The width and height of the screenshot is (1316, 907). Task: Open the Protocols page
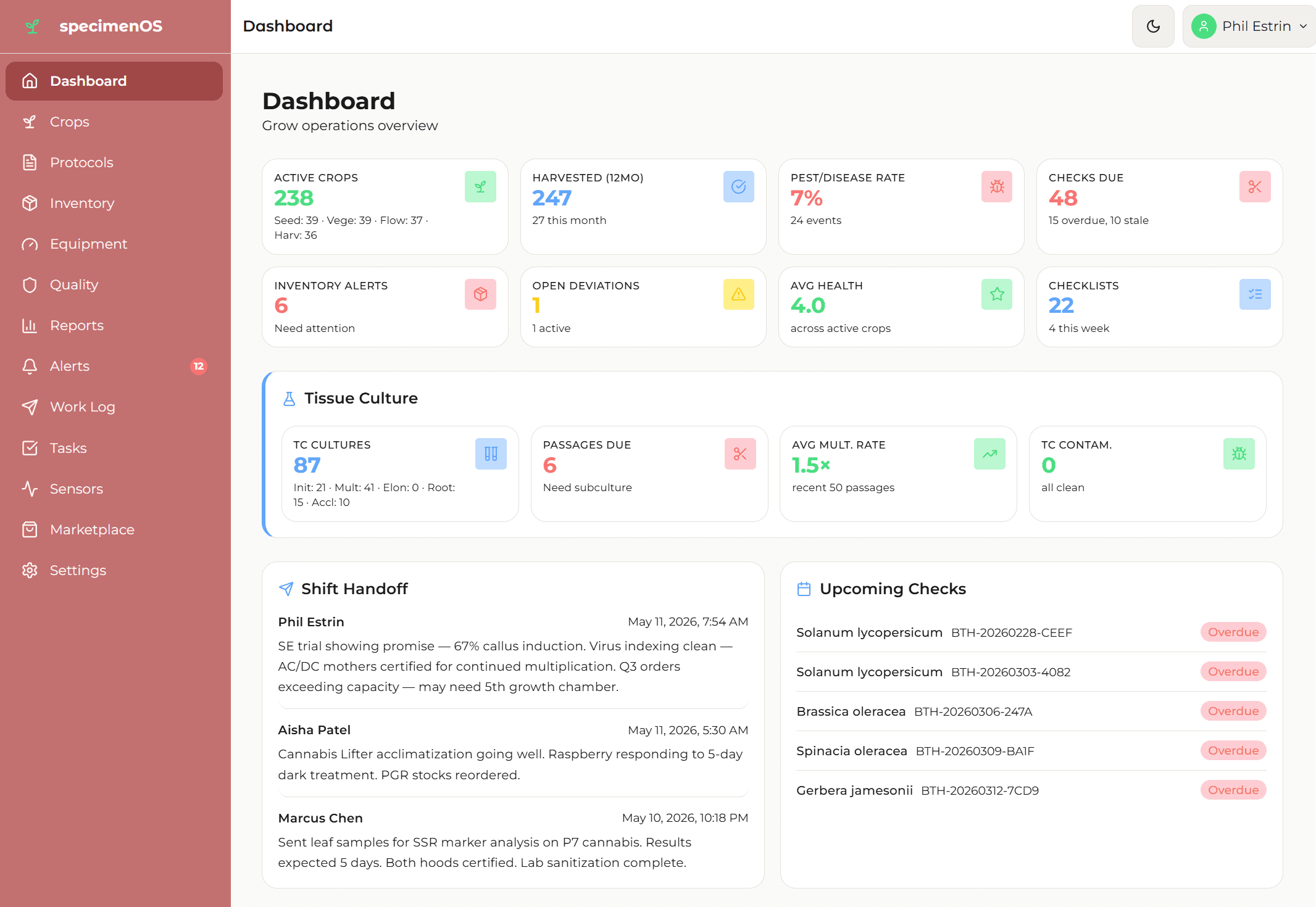coord(114,162)
